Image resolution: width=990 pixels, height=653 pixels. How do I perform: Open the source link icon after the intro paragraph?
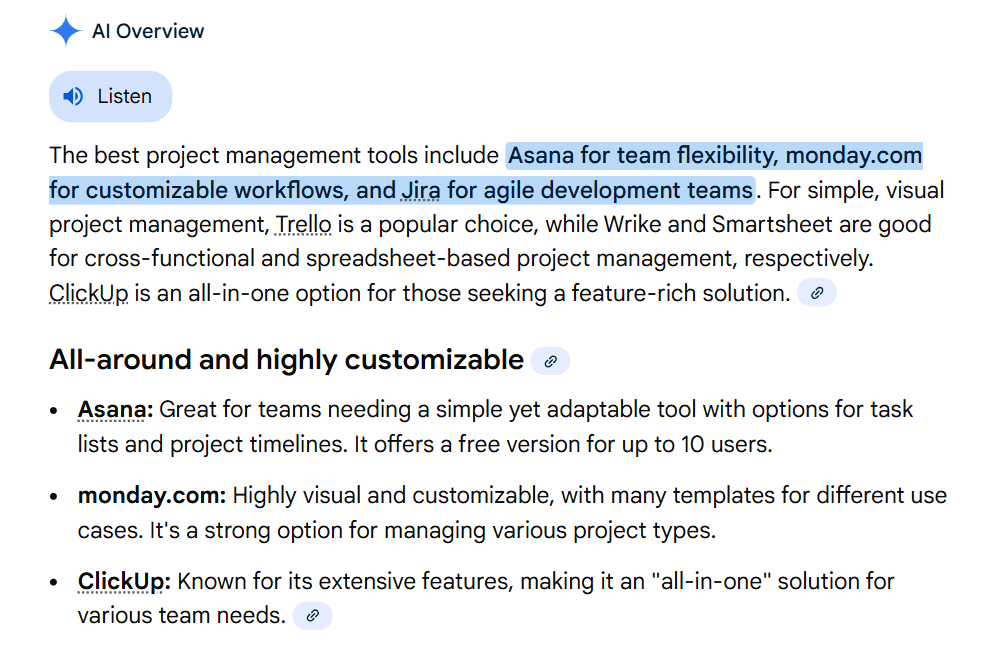[x=817, y=293]
